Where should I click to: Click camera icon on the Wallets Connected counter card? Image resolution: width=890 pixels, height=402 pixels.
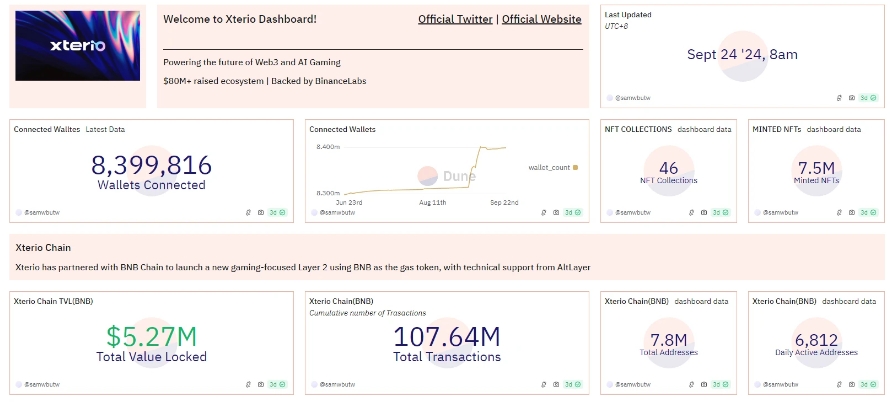coord(261,212)
